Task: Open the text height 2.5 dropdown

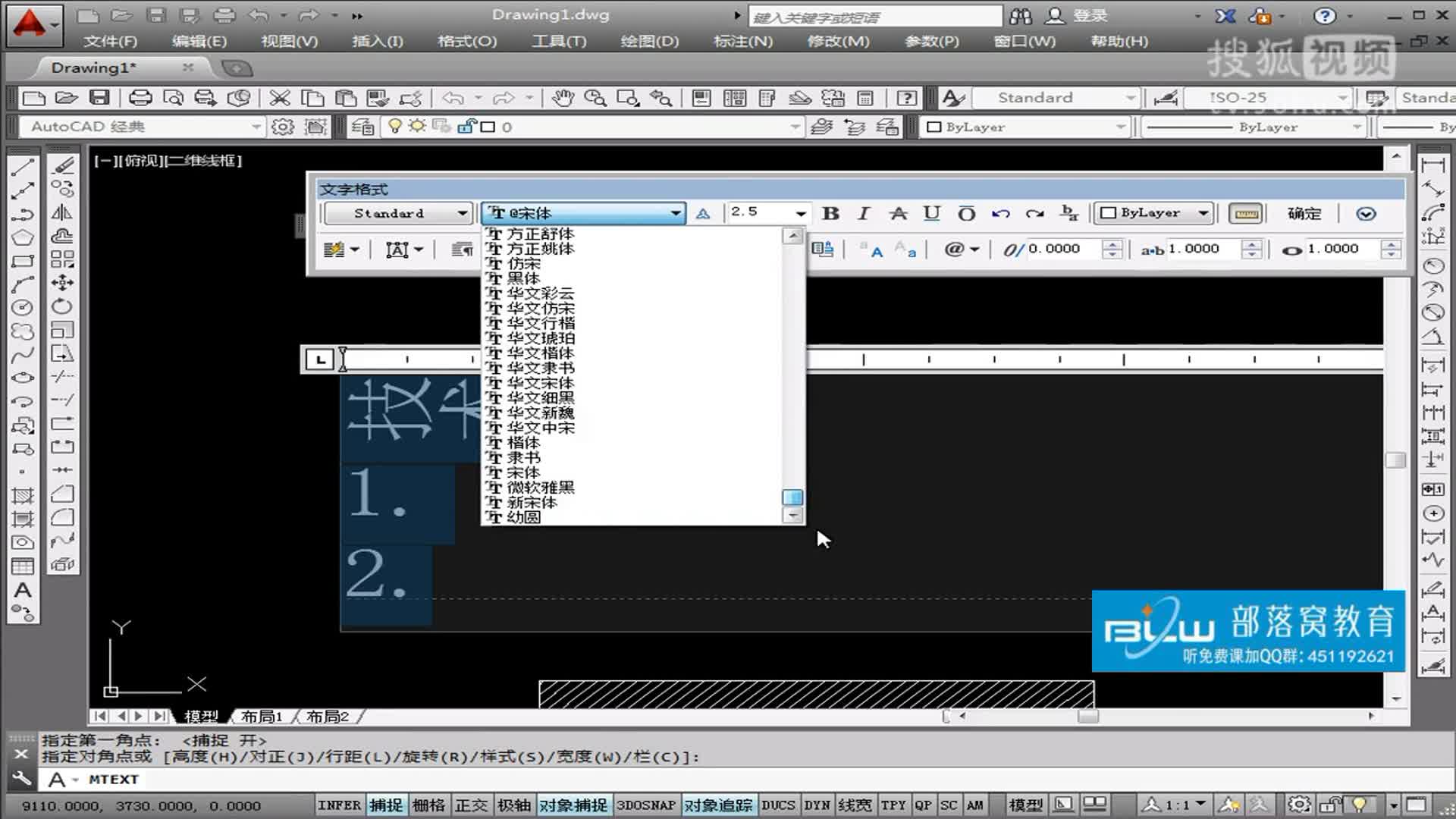Action: tap(800, 213)
